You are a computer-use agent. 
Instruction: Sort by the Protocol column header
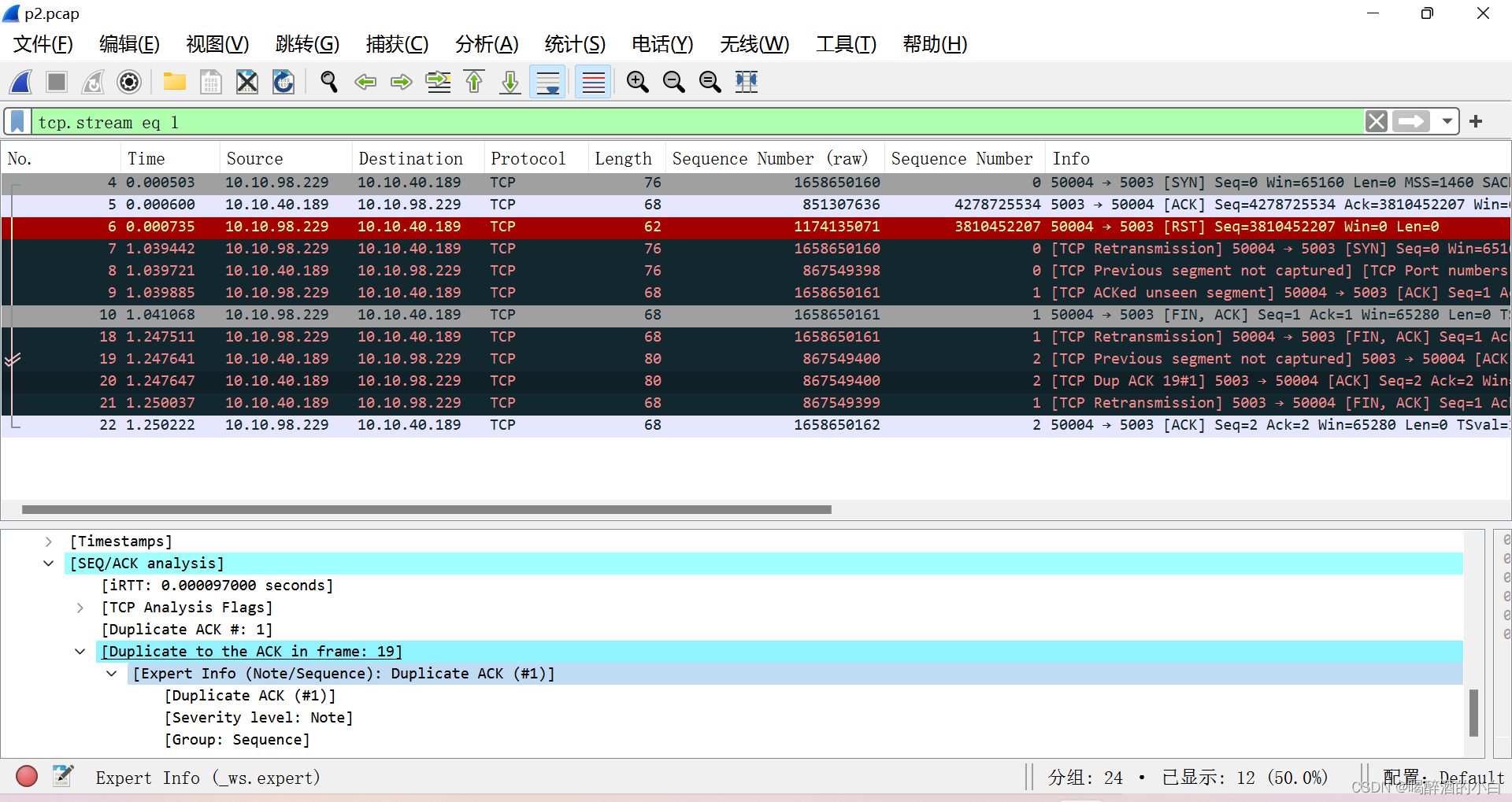(537, 159)
